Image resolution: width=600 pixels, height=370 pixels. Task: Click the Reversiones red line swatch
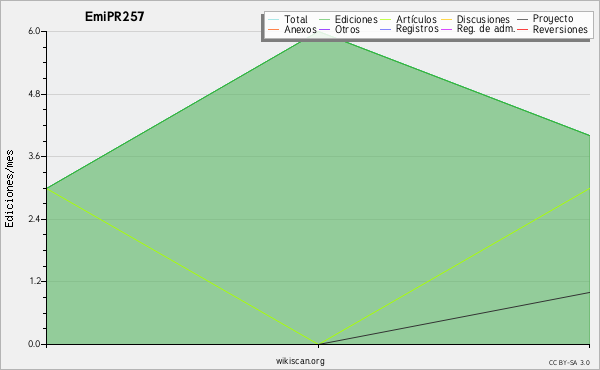tap(523, 29)
